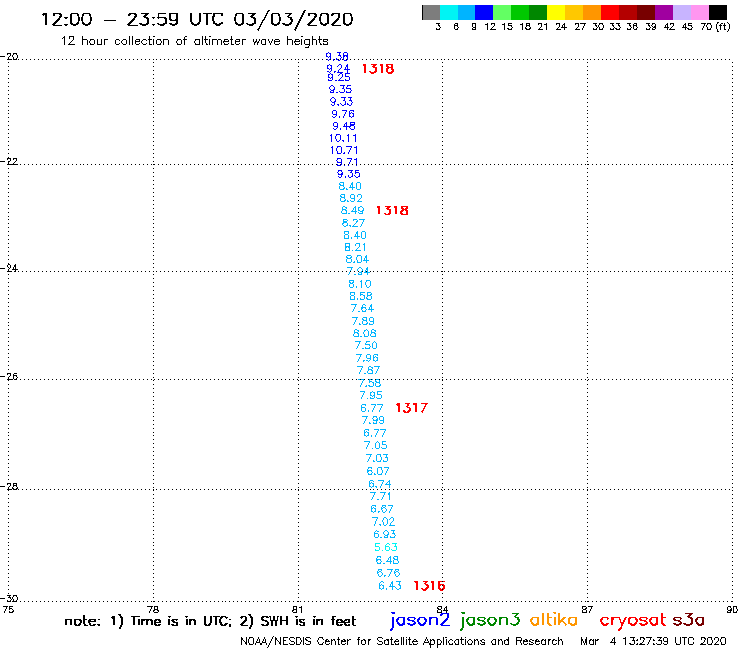Click the wave height value 7.50
Screen dimensions: 740x650
coord(366,346)
